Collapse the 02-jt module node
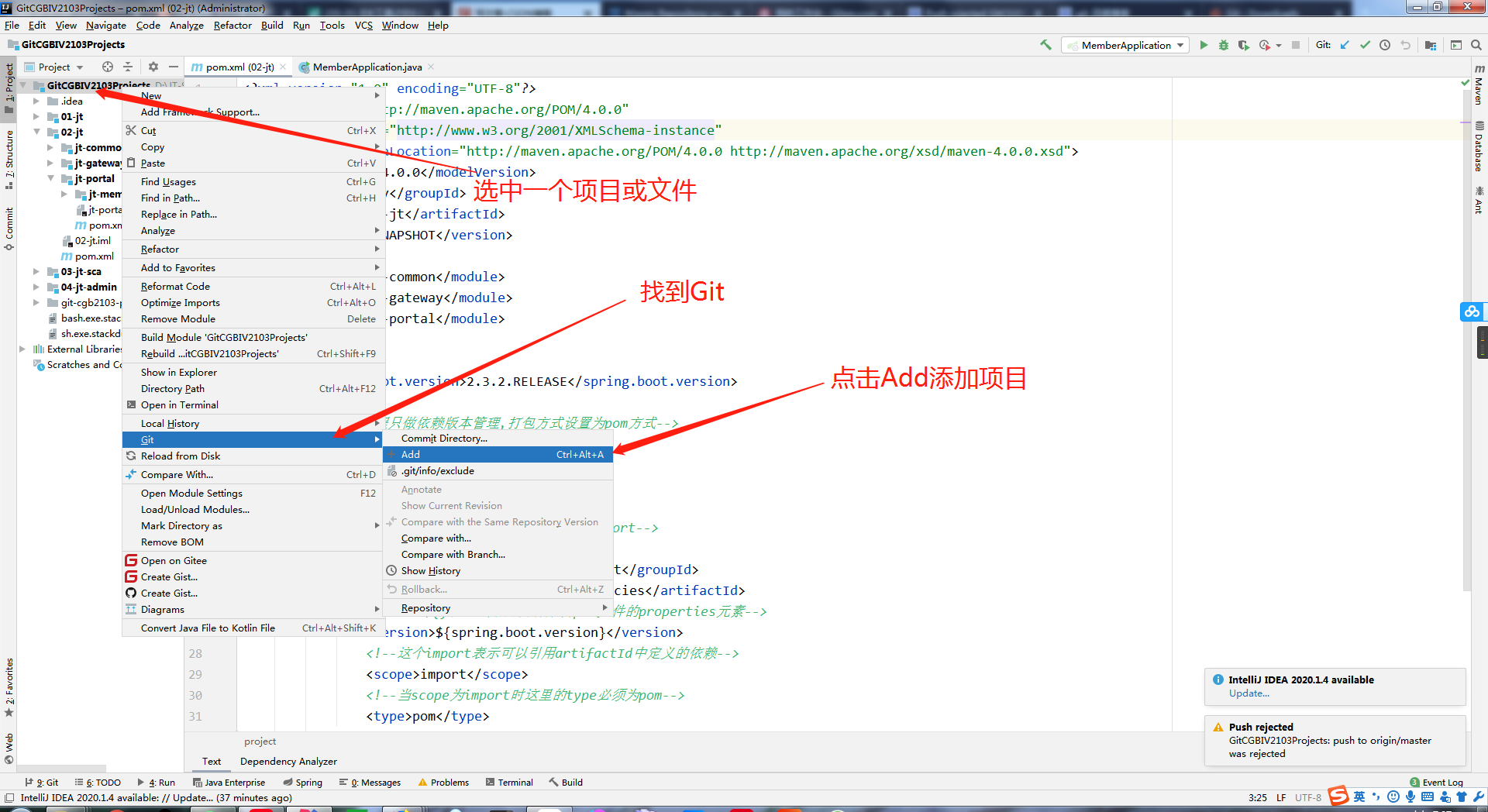The width and height of the screenshot is (1488, 812). (x=36, y=132)
